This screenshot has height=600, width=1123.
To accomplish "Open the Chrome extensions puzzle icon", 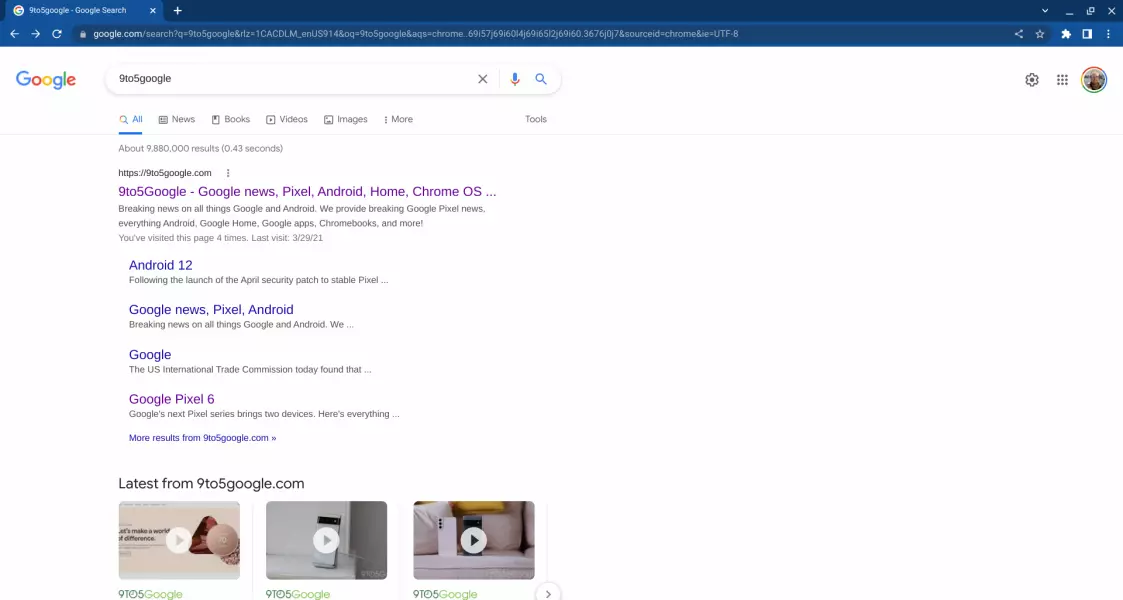I will (x=1066, y=33).
